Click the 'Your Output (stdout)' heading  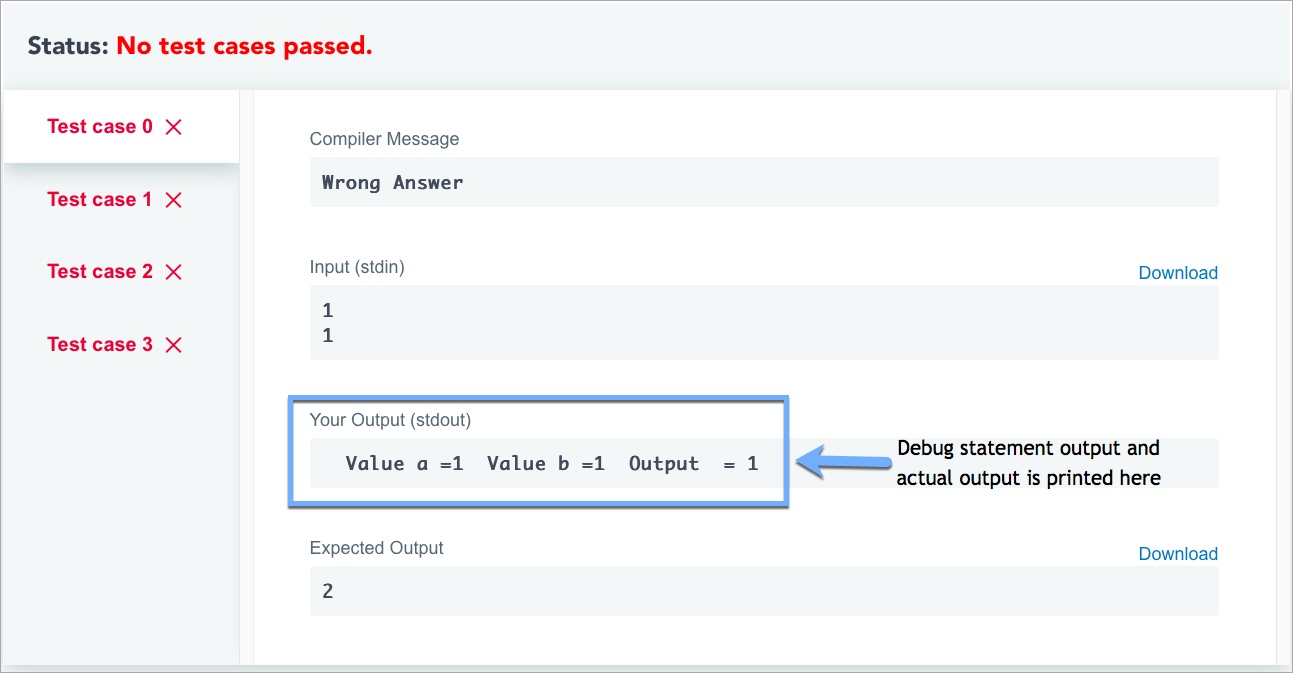click(390, 420)
